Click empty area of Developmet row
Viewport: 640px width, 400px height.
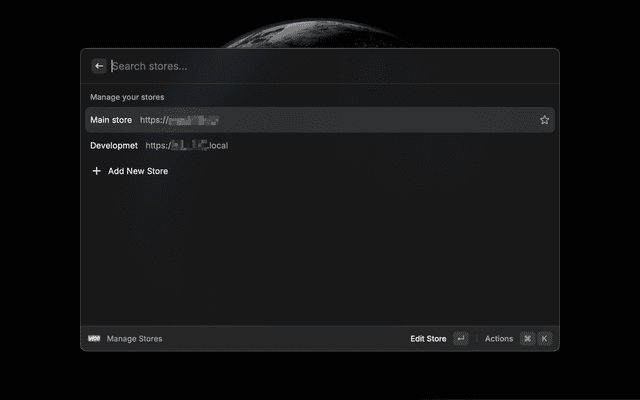[x=400, y=146]
